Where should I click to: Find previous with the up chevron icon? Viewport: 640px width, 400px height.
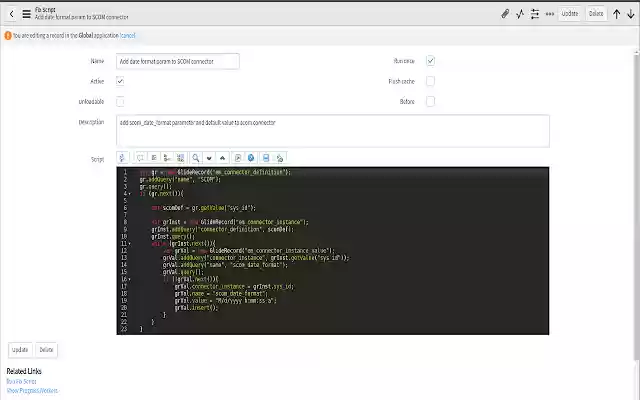click(222, 158)
